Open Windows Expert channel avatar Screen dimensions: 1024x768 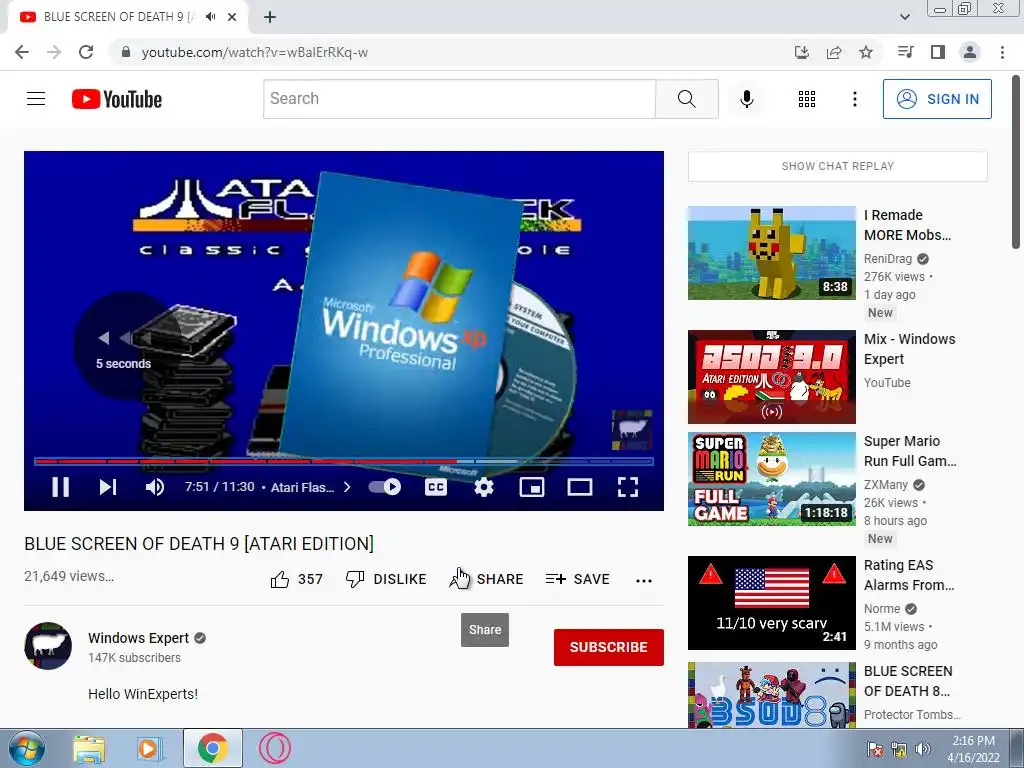(x=48, y=646)
